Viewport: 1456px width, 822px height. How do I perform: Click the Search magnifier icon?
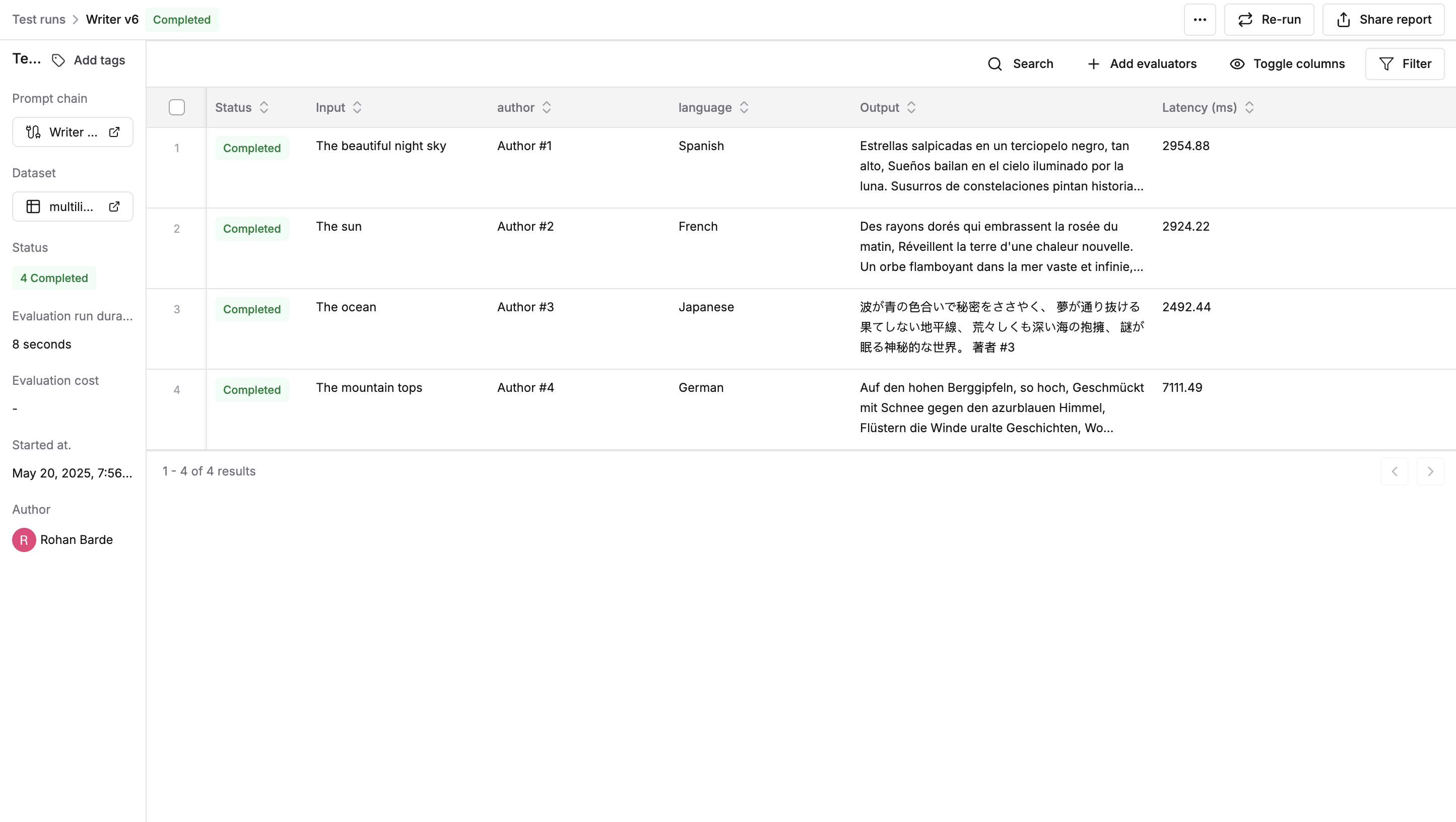point(995,64)
